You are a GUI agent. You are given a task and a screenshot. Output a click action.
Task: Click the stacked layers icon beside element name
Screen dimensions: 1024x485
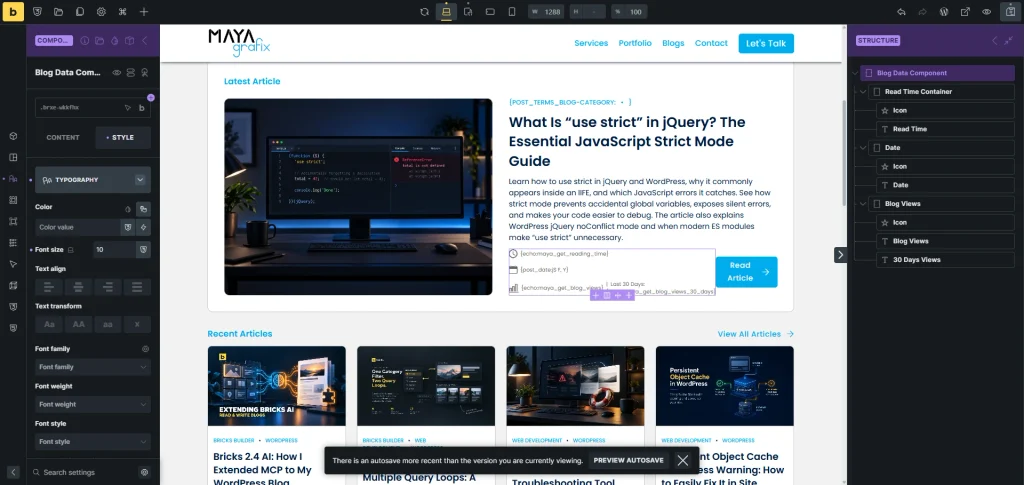[x=131, y=72]
